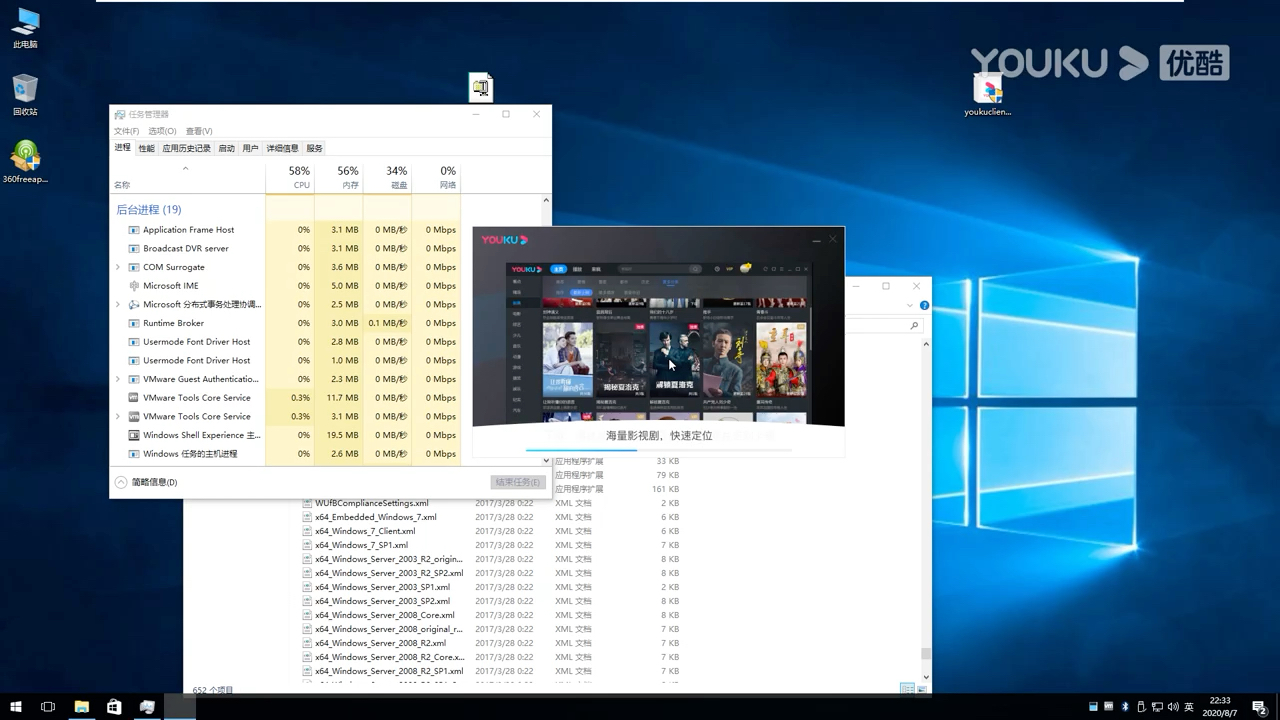
Task: Open the 选项(O) menu in Task Manager
Action: [162, 131]
